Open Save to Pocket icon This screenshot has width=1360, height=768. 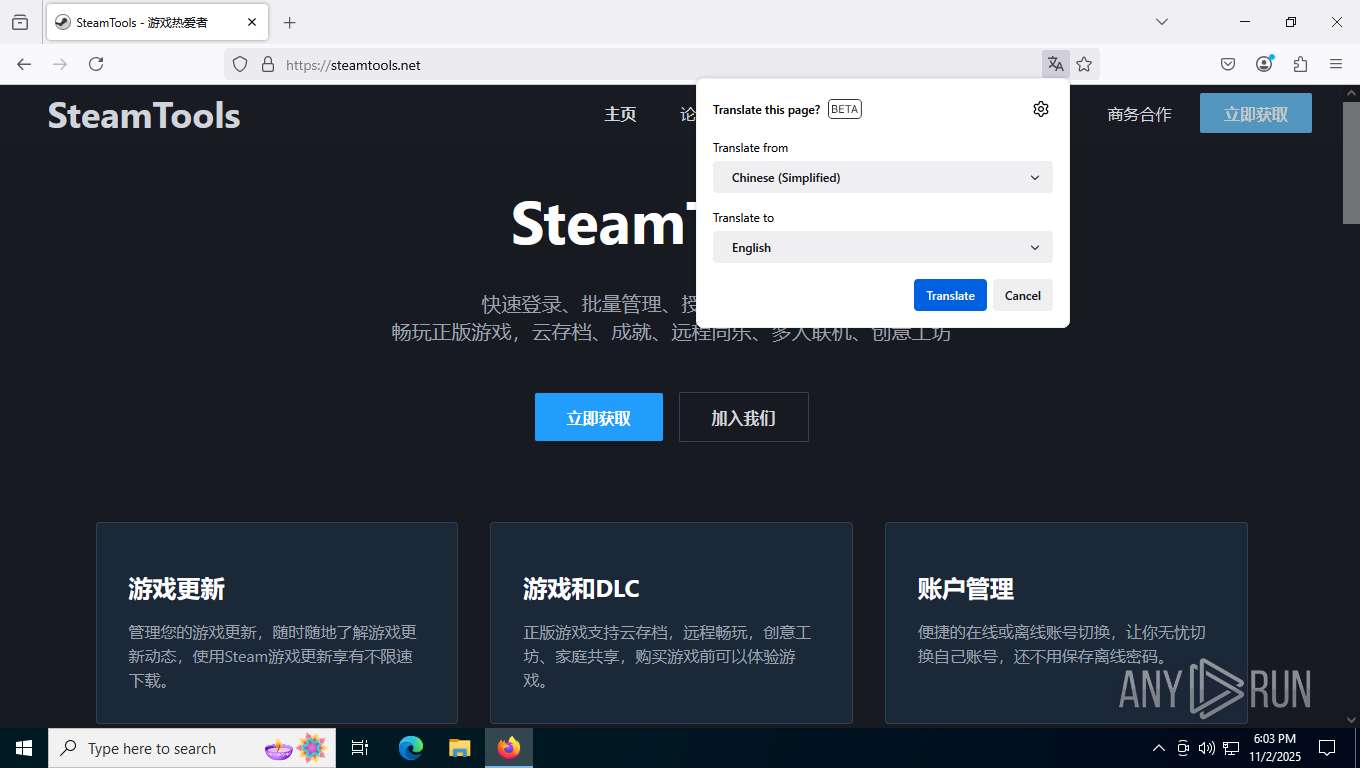pyautogui.click(x=1228, y=64)
